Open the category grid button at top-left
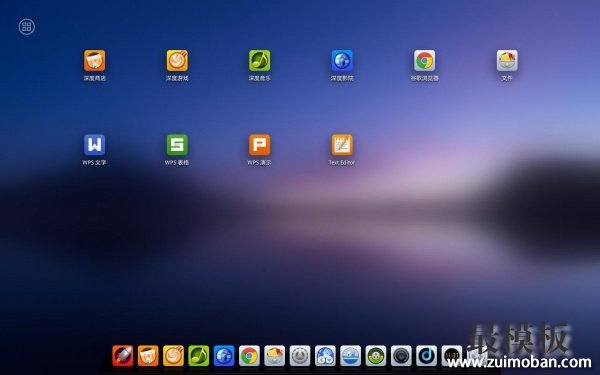The image size is (600, 375). pyautogui.click(x=27, y=27)
